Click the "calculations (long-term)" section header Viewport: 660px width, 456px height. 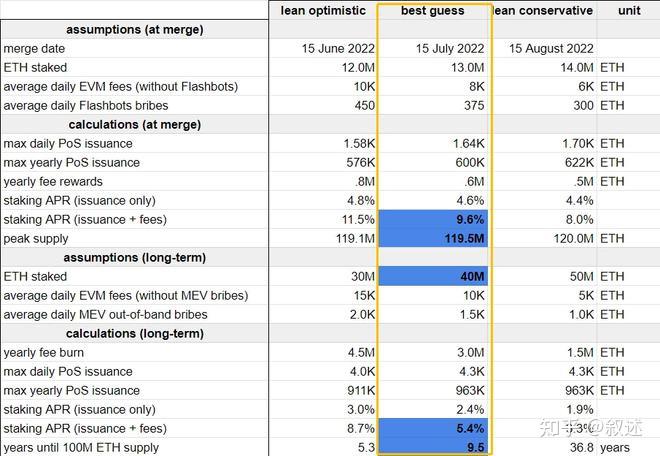133,333
